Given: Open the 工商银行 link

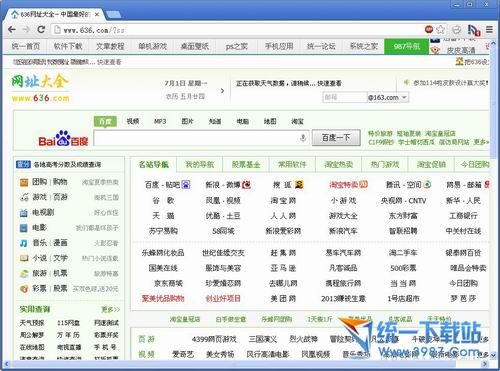Looking at the screenshot, I should pos(463,216).
